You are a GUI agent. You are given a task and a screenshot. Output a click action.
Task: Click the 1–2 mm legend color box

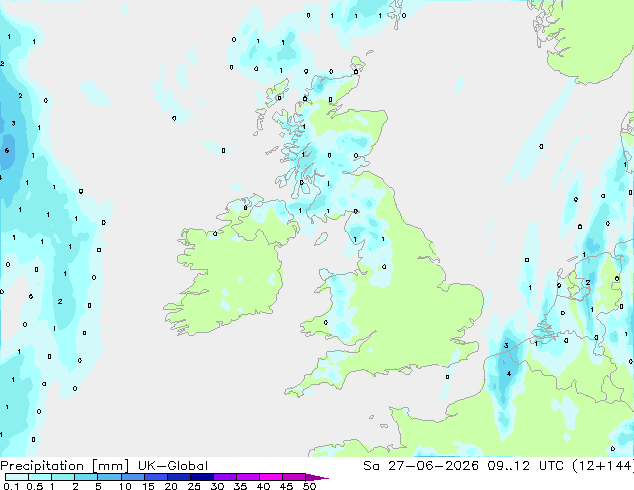click(63, 477)
